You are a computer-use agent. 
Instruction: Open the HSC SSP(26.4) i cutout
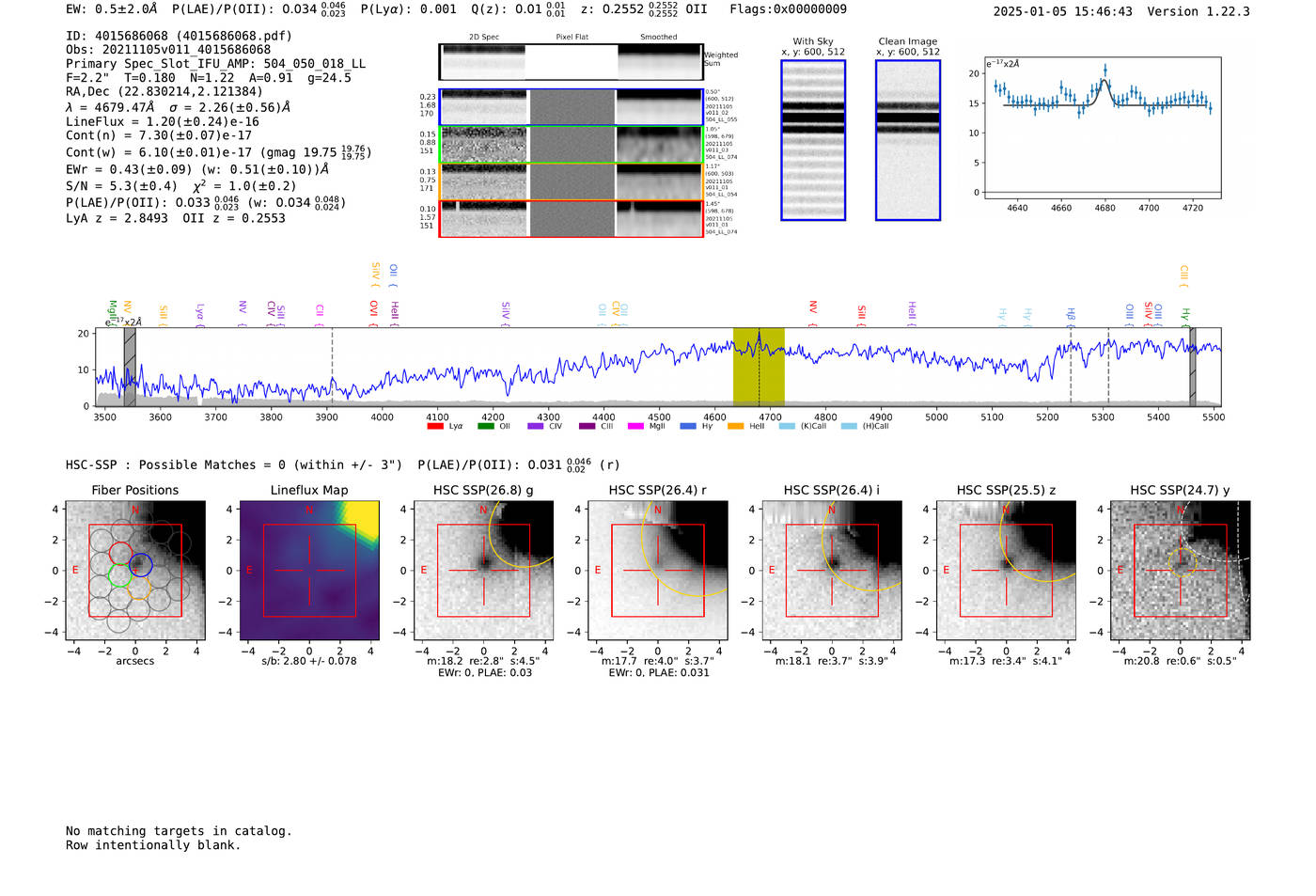[x=832, y=570]
